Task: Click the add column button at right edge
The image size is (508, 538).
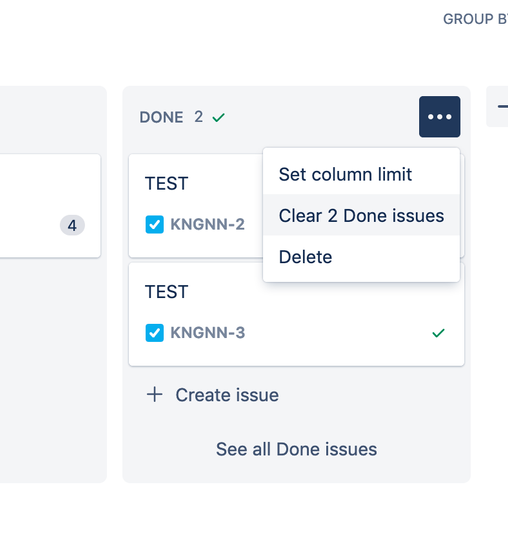Action: click(498, 106)
